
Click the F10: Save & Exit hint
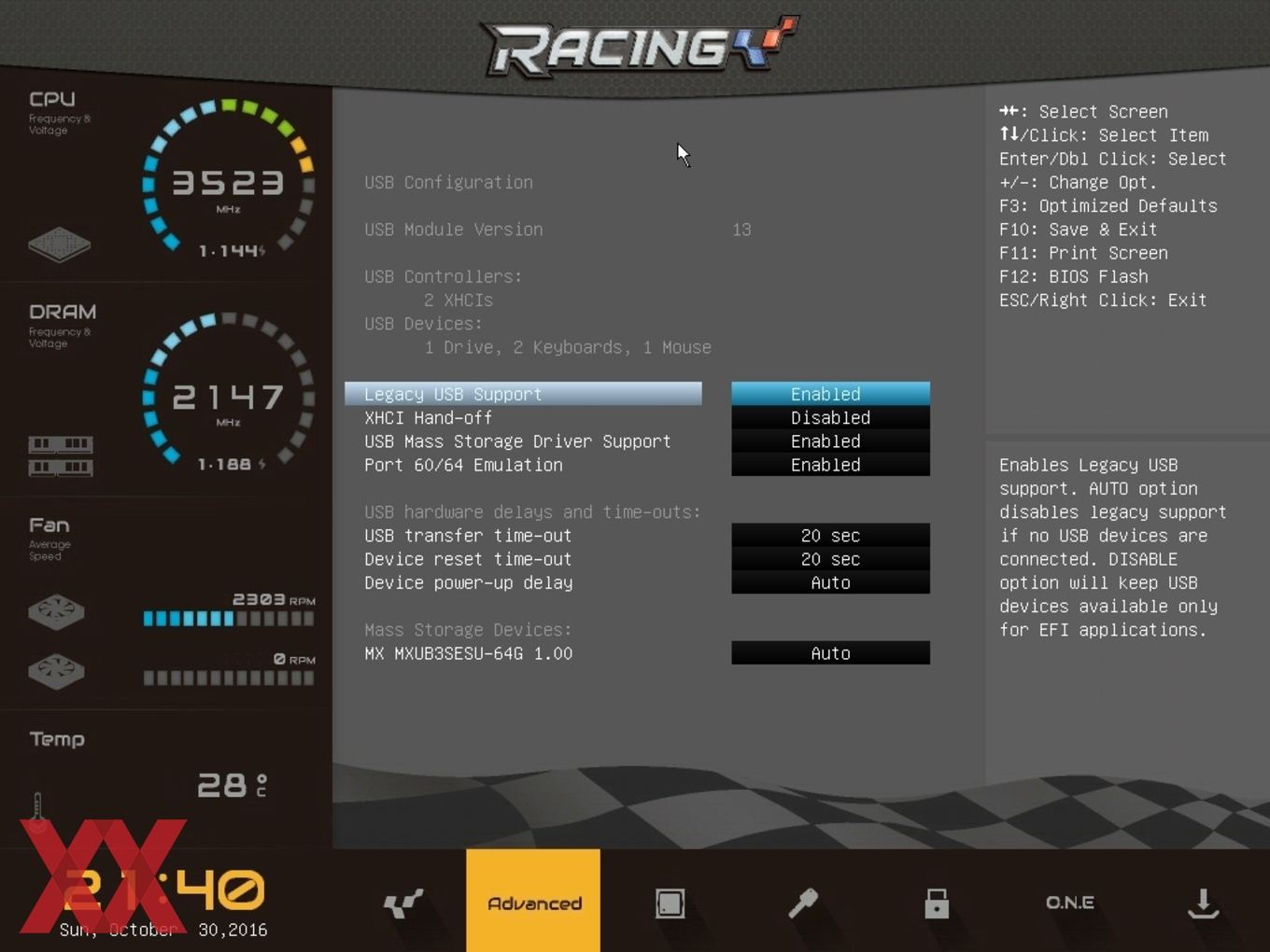point(1078,230)
